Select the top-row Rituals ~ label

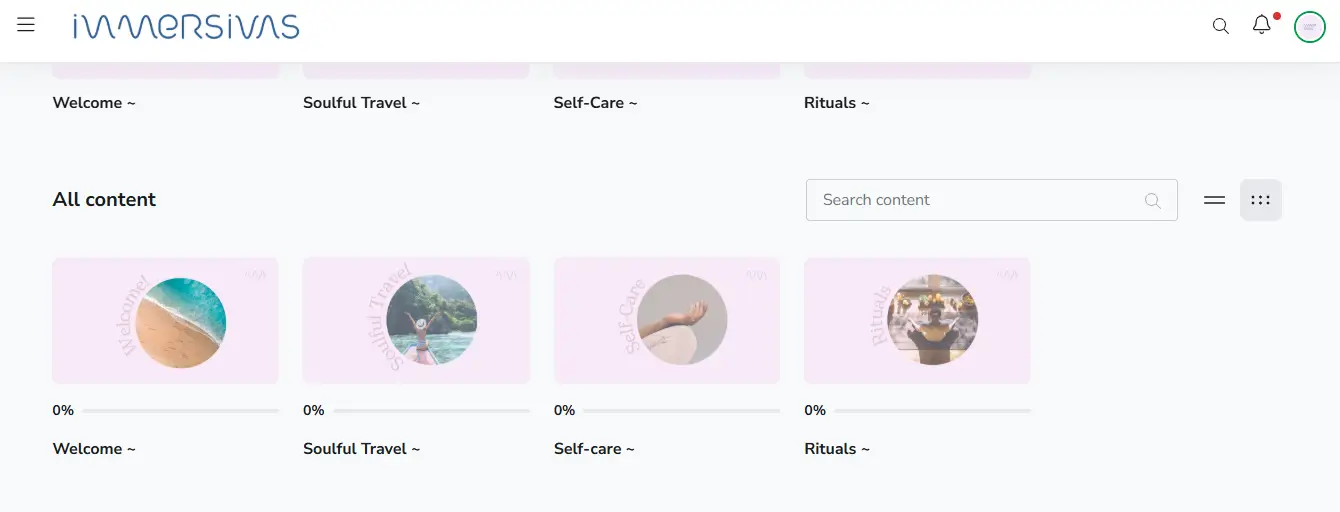(837, 103)
